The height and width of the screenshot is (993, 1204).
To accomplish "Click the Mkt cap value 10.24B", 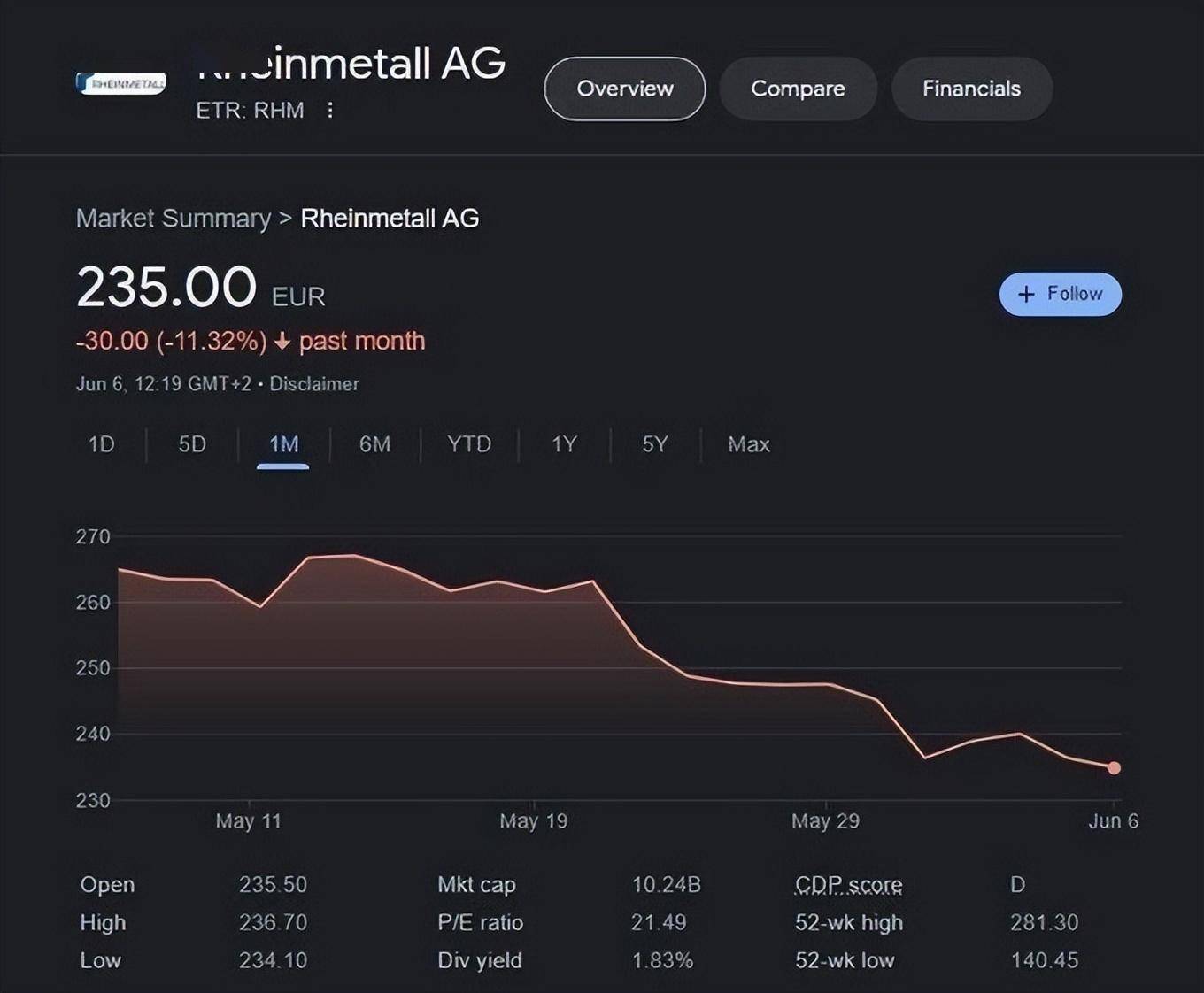I will (x=667, y=885).
